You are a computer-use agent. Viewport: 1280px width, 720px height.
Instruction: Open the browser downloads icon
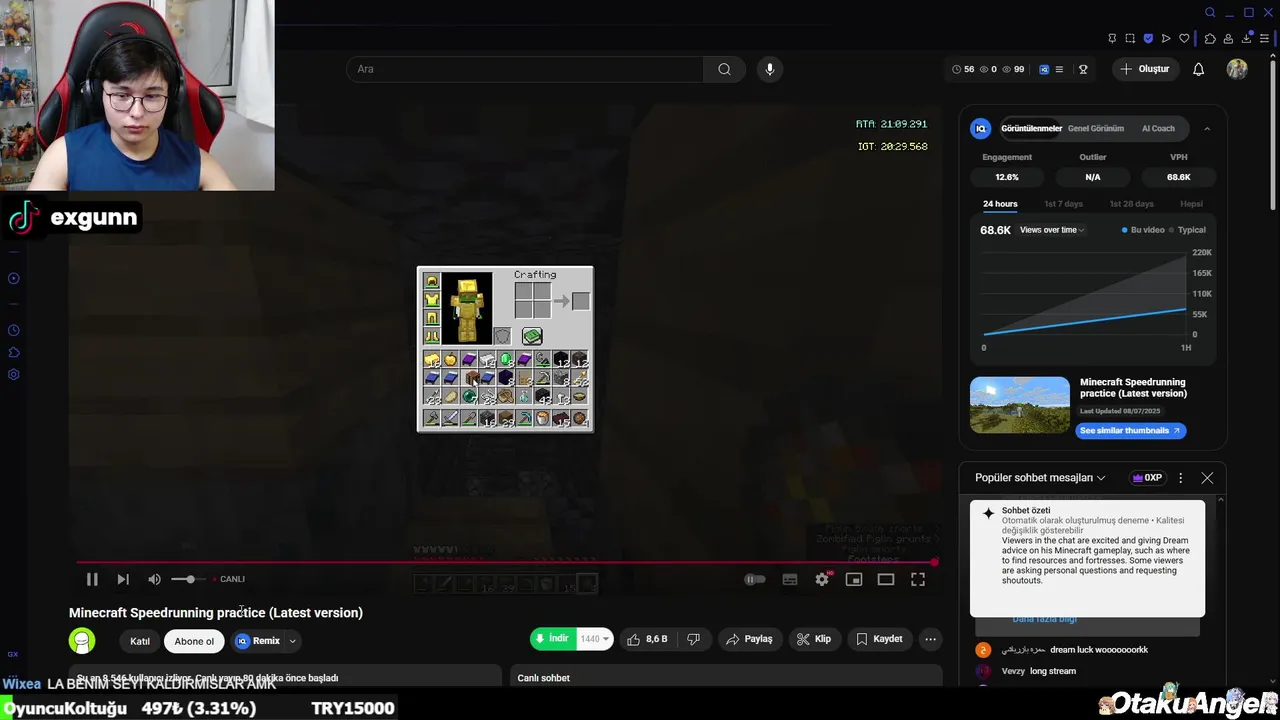coord(1246,38)
